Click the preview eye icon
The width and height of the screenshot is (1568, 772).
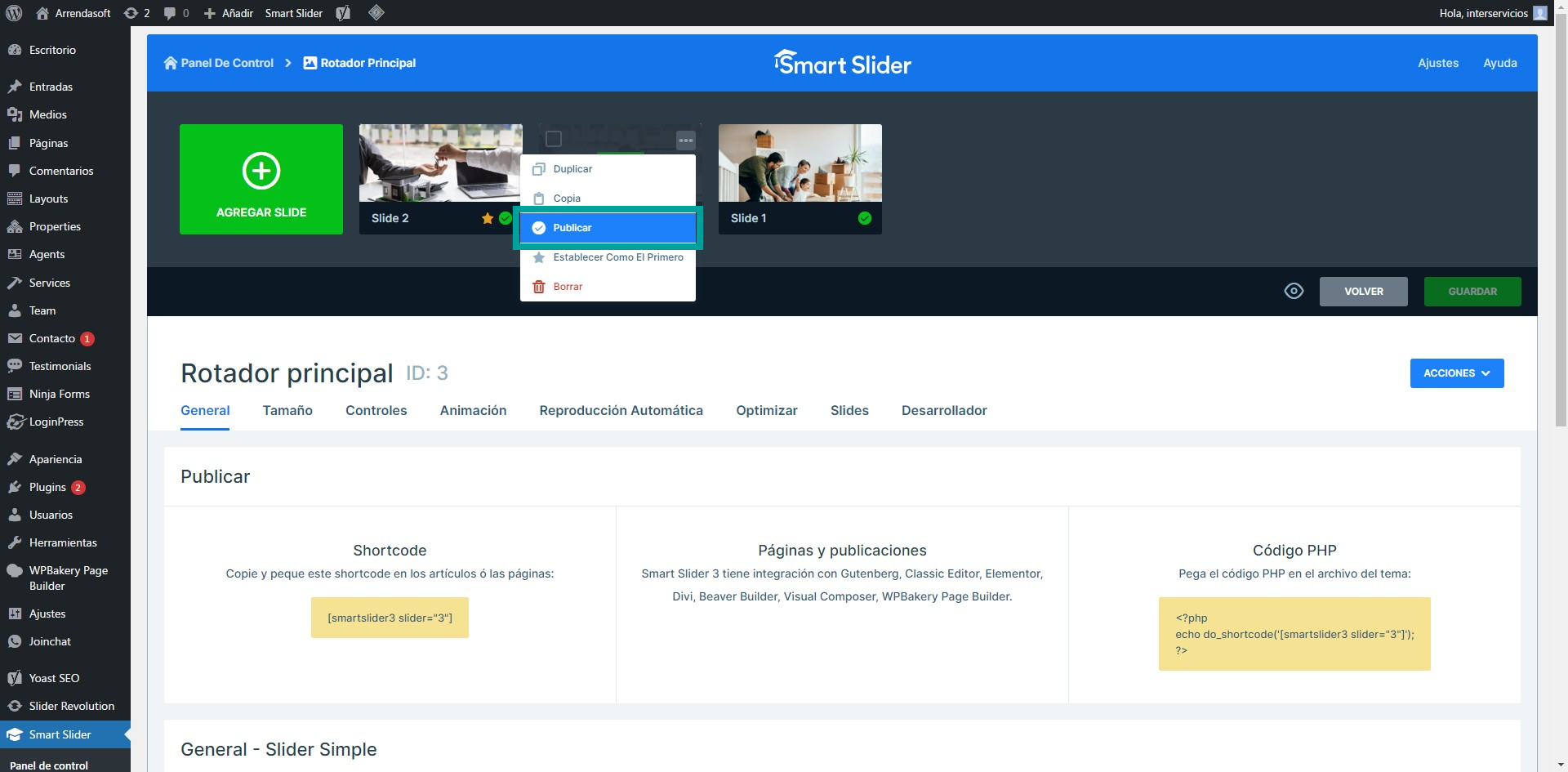1294,291
